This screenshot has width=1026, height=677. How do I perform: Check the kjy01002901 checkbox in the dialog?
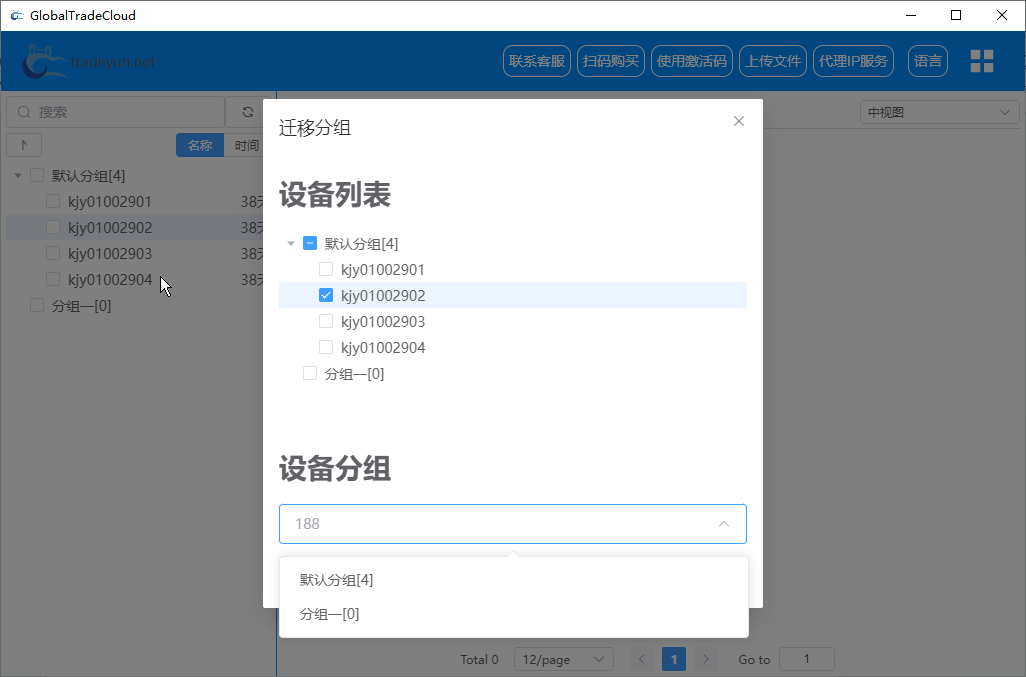point(325,269)
